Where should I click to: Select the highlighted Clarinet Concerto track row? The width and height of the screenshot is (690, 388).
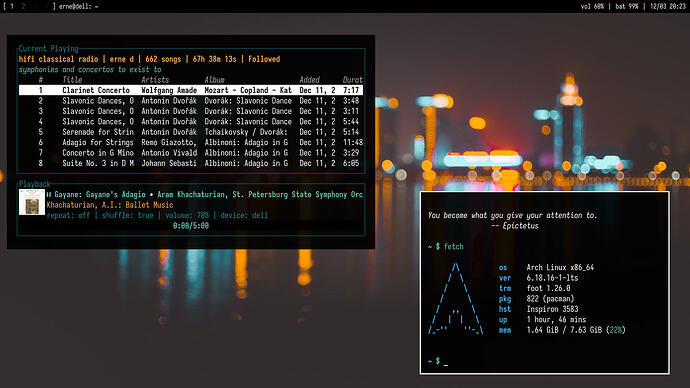coord(191,90)
